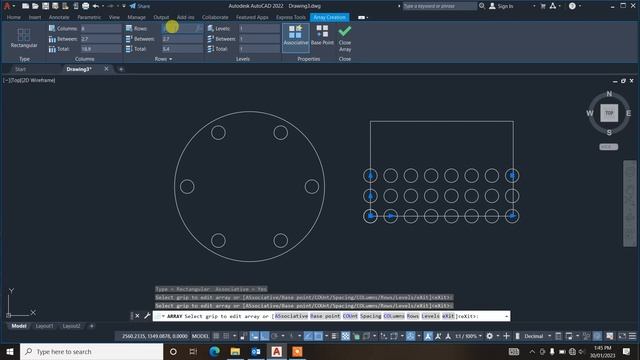Click the Help question mark icon
The height and width of the screenshot is (360, 640).
click(x=572, y=6)
